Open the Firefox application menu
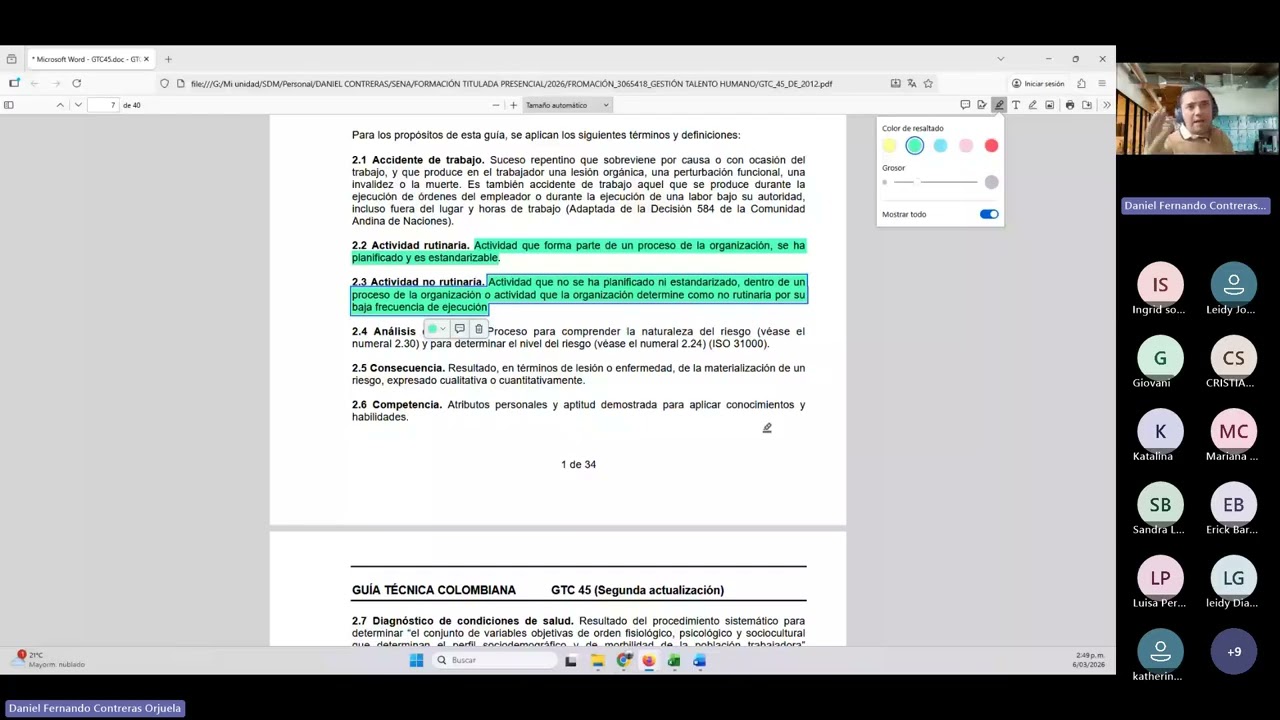1280x720 pixels. coord(1102,83)
